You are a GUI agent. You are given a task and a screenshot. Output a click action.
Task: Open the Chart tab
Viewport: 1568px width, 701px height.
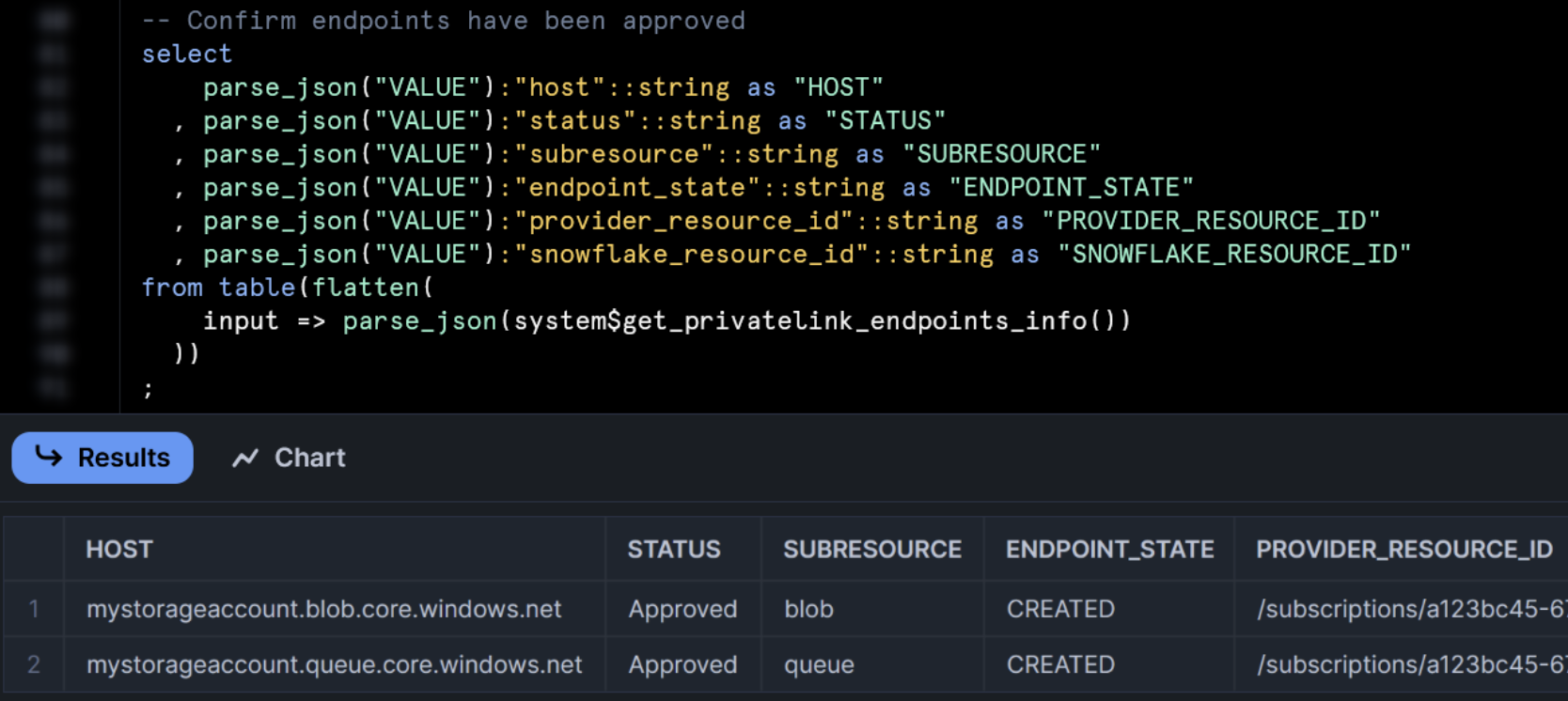pyautogui.click(x=290, y=458)
